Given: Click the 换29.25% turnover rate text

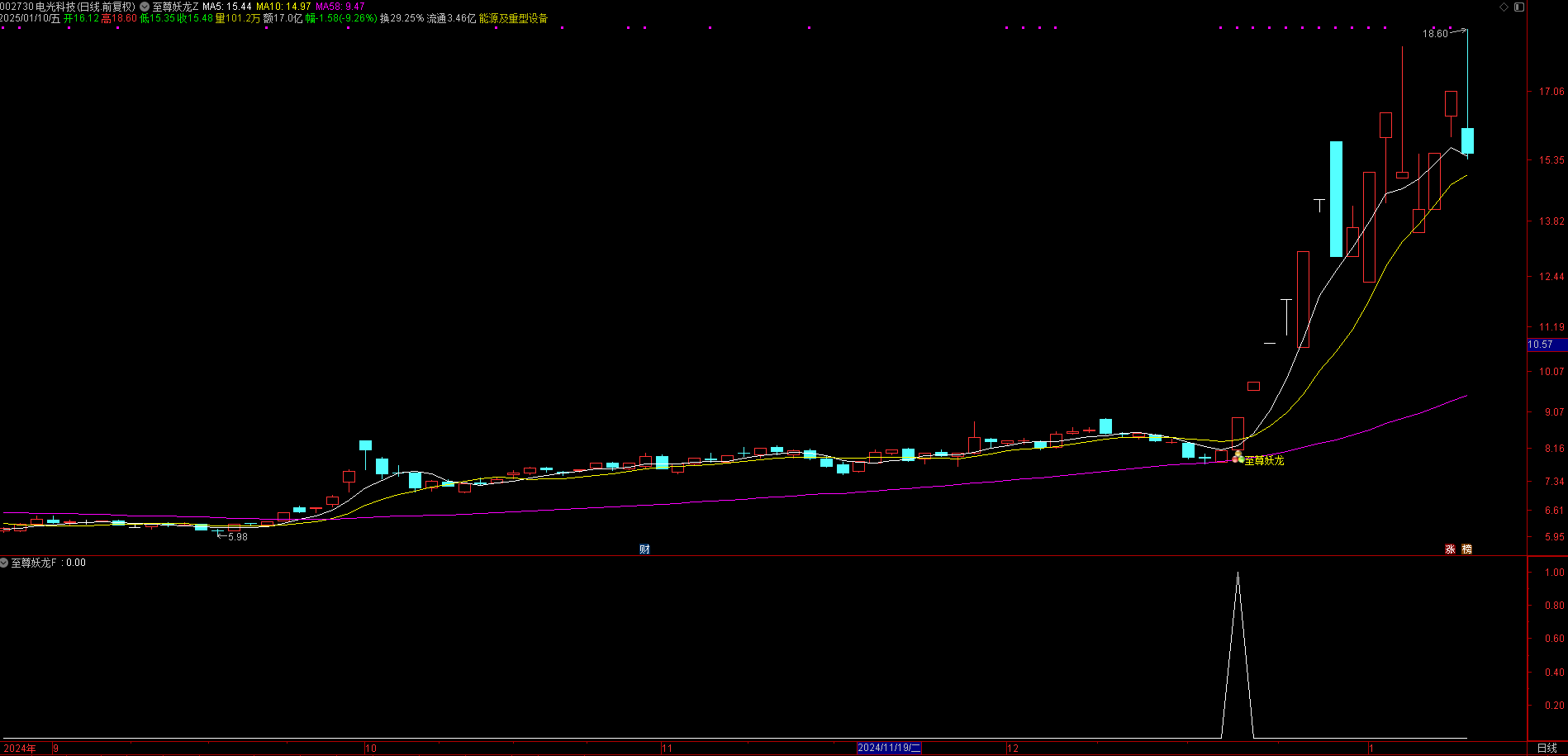Looking at the screenshot, I should pyautogui.click(x=402, y=18).
